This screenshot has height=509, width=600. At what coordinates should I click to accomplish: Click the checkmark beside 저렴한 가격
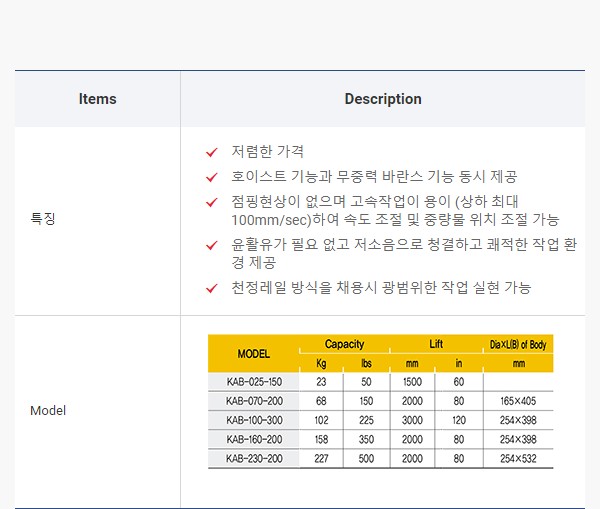point(211,152)
